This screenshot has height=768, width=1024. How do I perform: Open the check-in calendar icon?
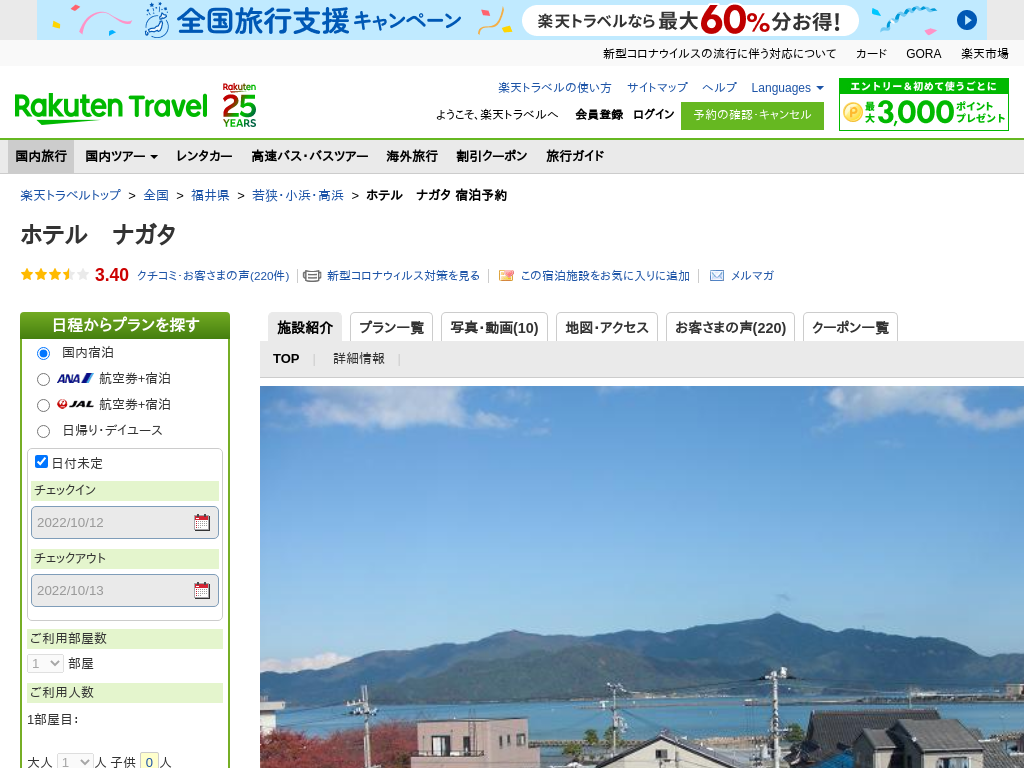tap(202, 522)
